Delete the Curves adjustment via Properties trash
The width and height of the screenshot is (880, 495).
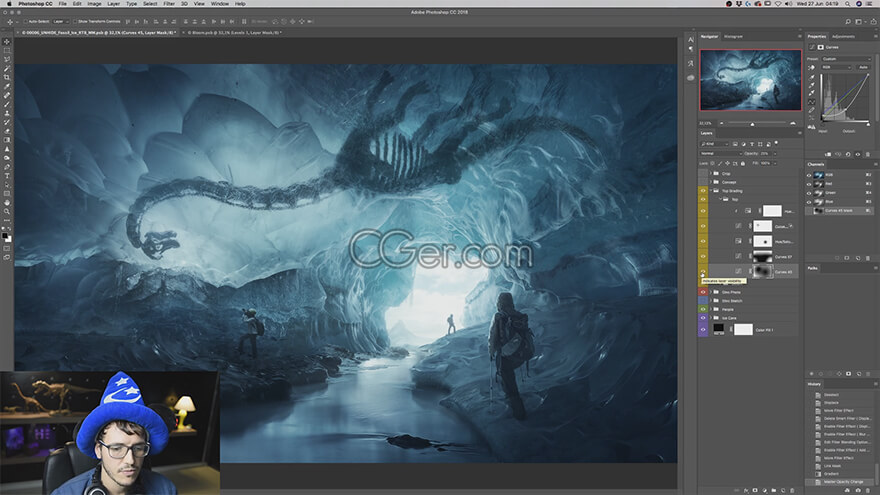click(x=868, y=154)
